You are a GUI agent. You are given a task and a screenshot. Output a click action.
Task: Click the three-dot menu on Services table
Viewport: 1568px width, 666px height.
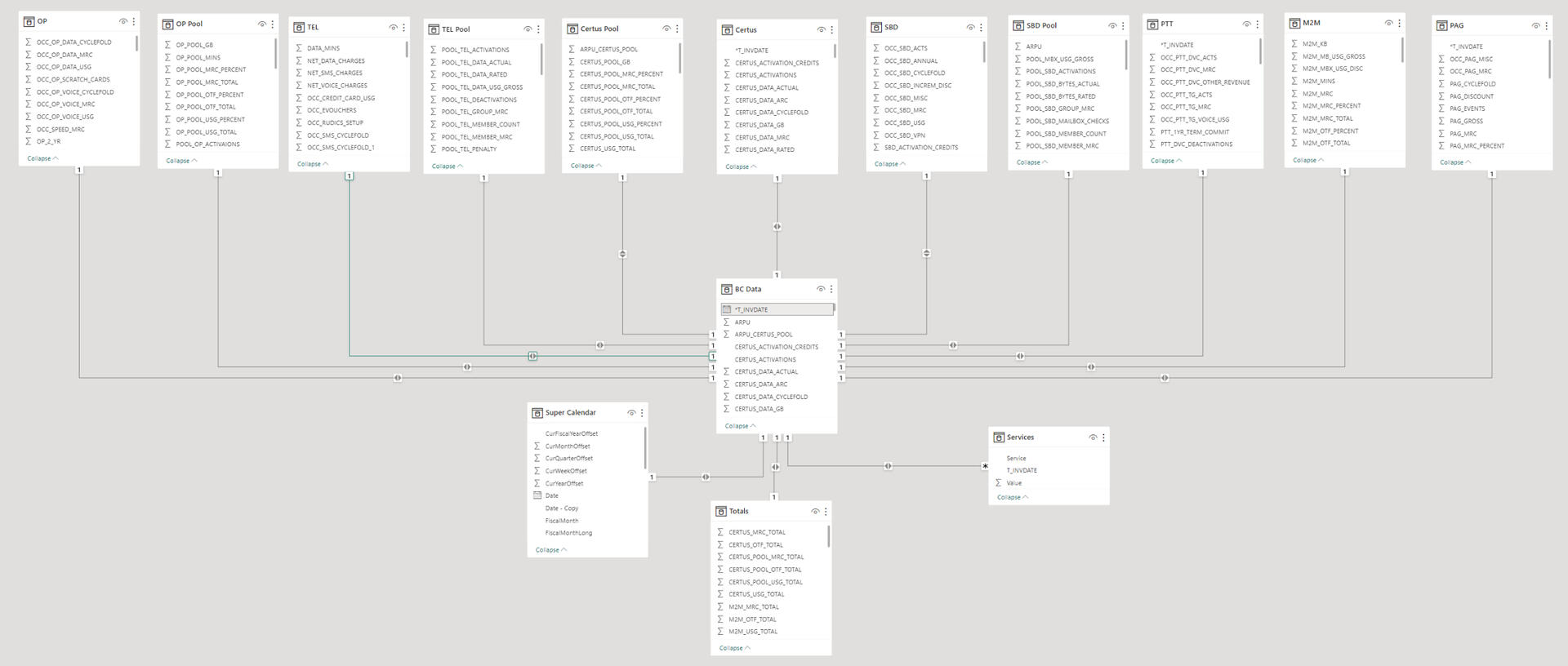1103,437
